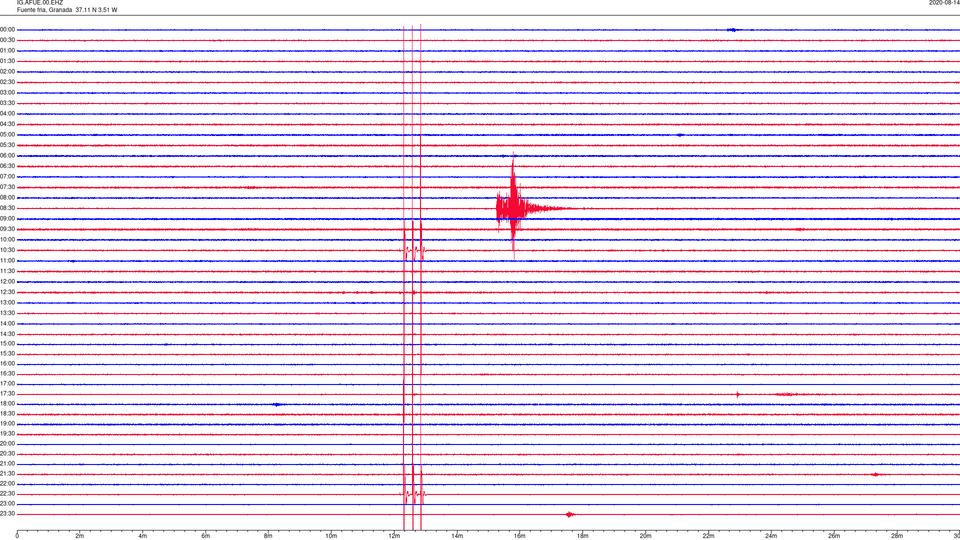Click the 2m tick label on the axis

(80, 536)
